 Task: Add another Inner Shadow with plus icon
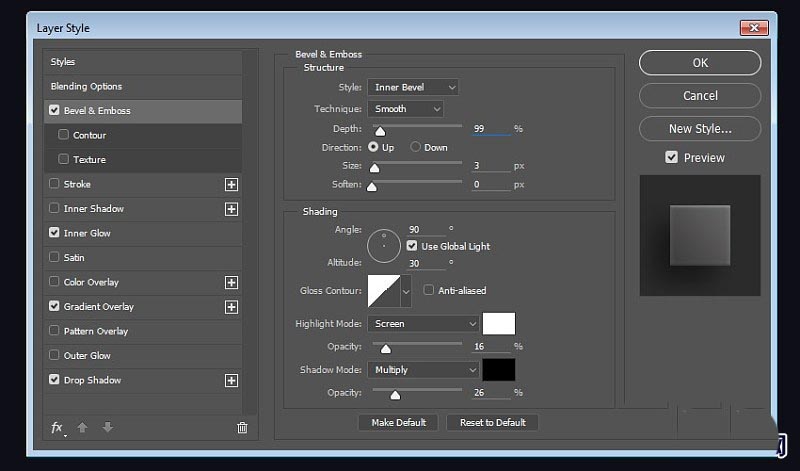pyautogui.click(x=232, y=209)
